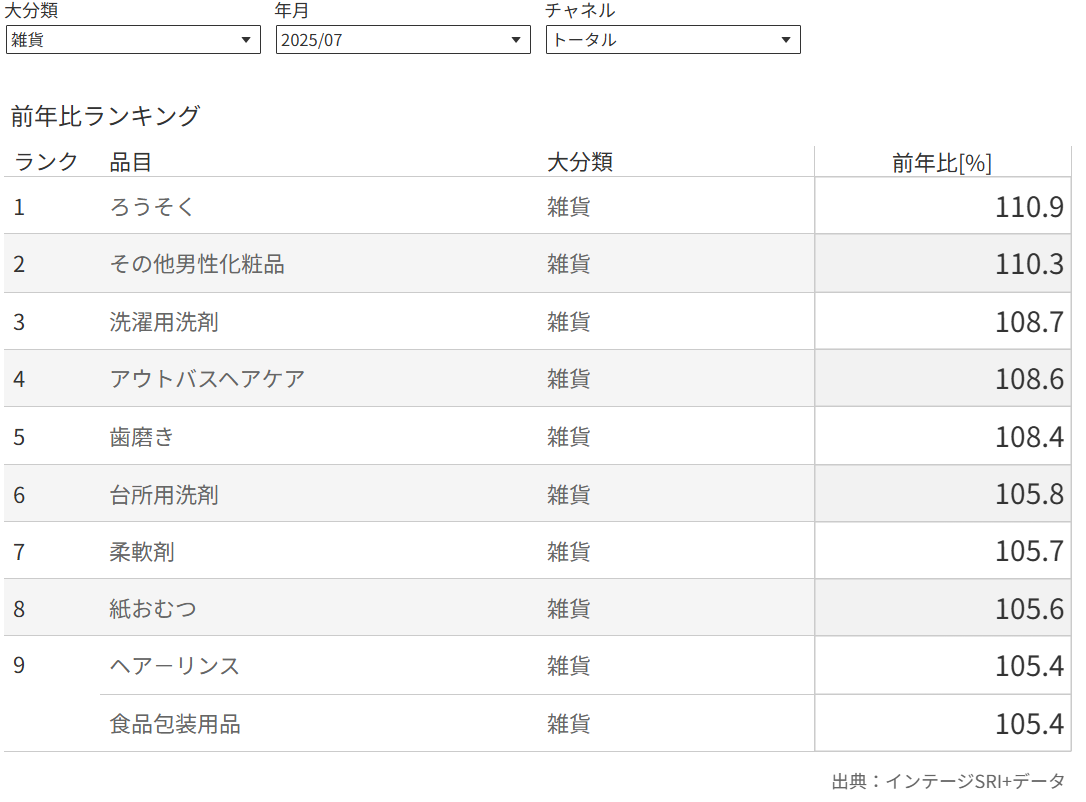Click the 110.9 value for ろうそく
1086x802 pixels.
pos(1029,207)
